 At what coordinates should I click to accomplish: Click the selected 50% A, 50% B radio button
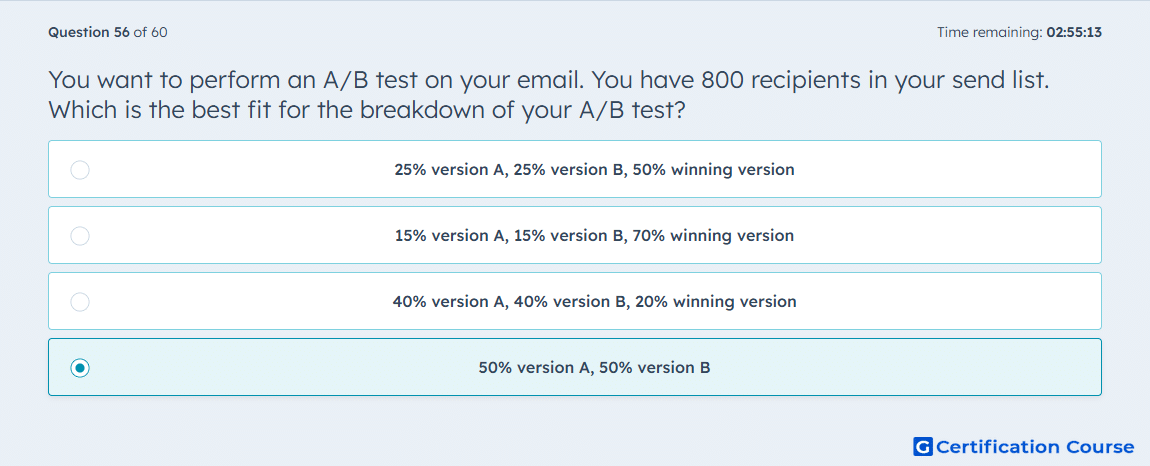[x=80, y=368]
